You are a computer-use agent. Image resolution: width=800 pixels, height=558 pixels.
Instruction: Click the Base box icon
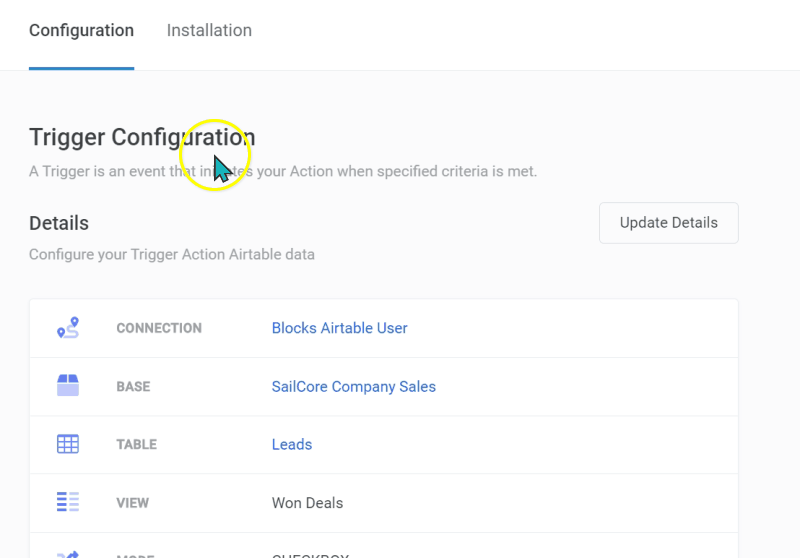(67, 386)
